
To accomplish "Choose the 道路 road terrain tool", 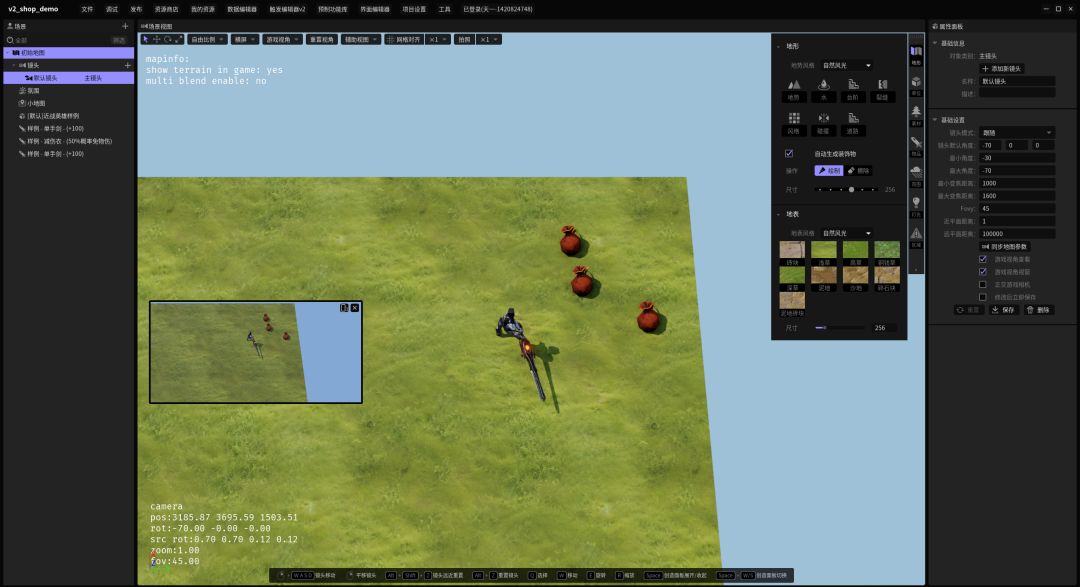I will click(853, 123).
